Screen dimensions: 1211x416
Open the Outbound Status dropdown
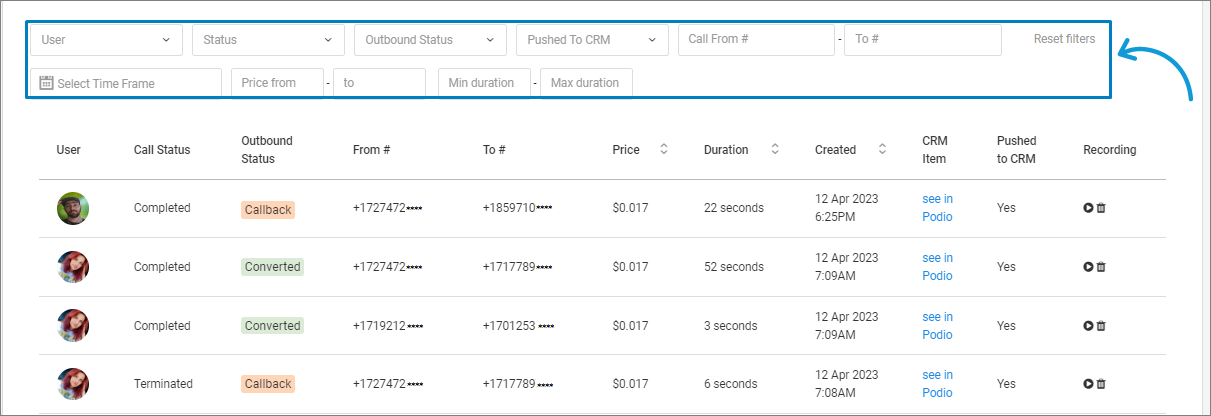[430, 40]
